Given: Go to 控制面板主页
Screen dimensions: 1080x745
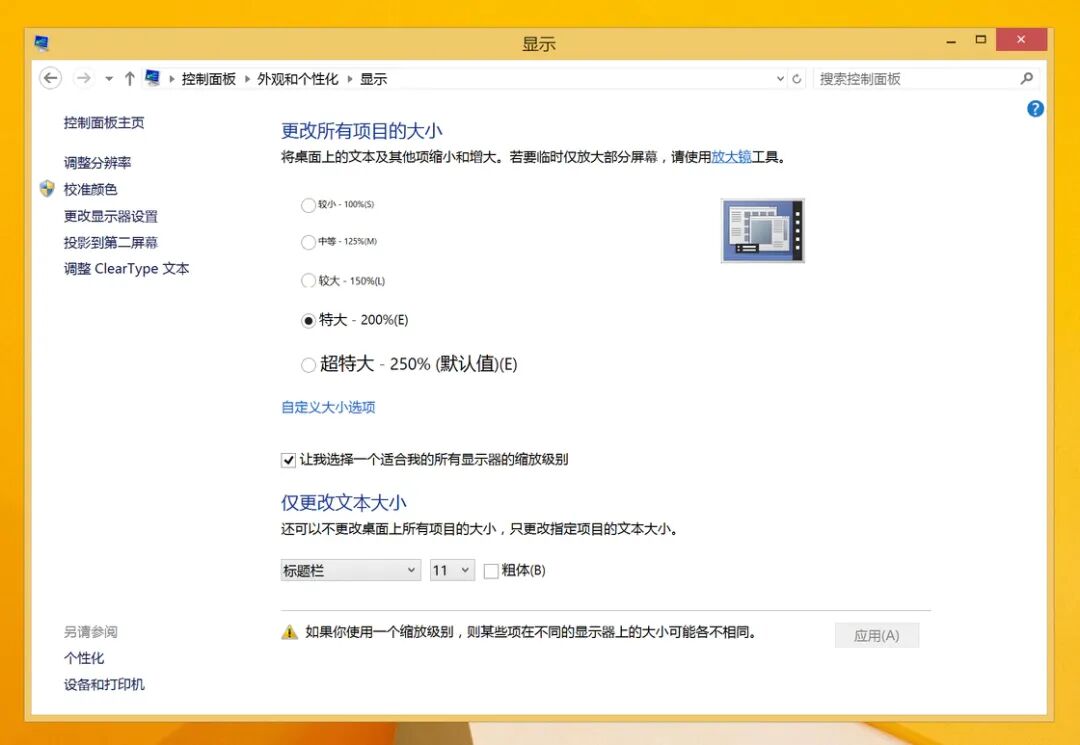Looking at the screenshot, I should [x=104, y=123].
